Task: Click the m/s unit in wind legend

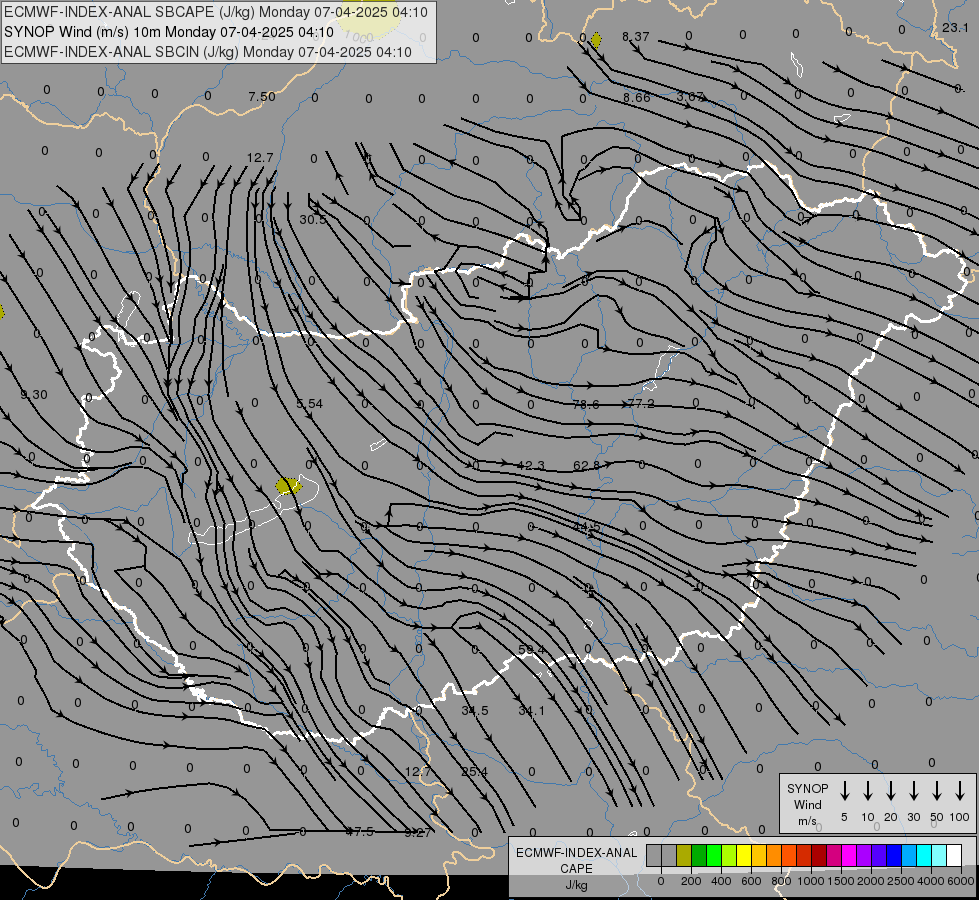Action: (x=807, y=821)
